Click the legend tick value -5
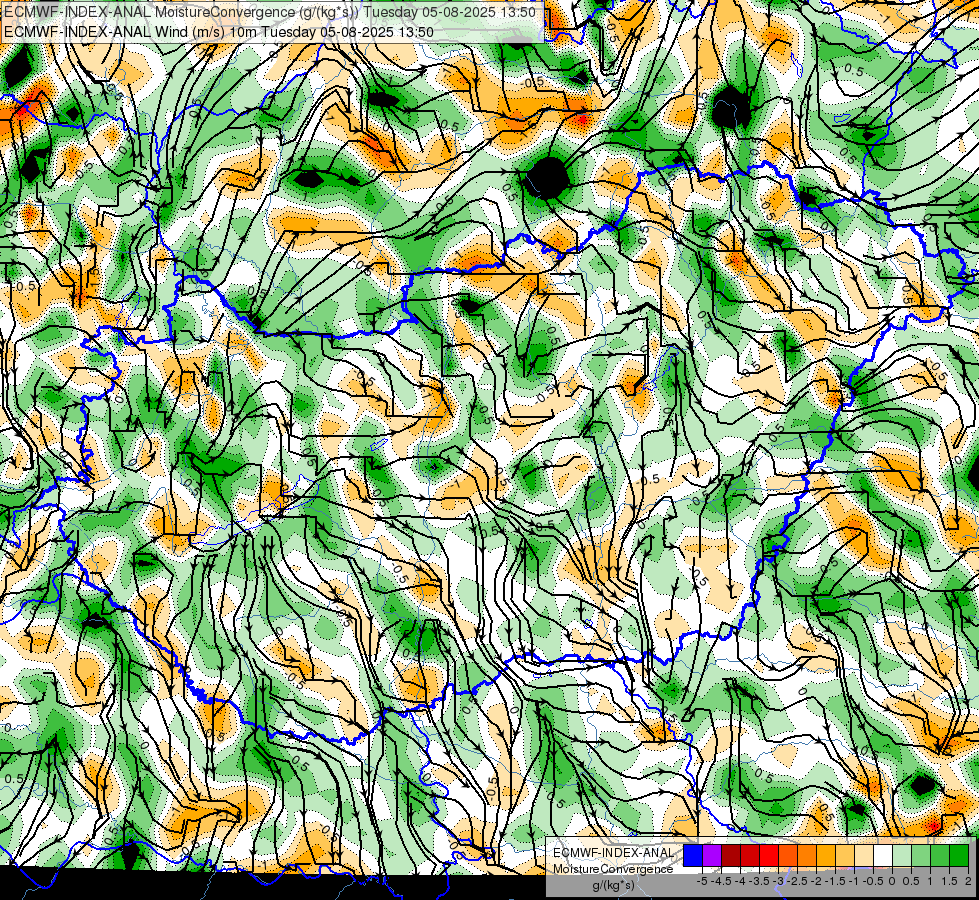This screenshot has width=979, height=900. pos(702,881)
